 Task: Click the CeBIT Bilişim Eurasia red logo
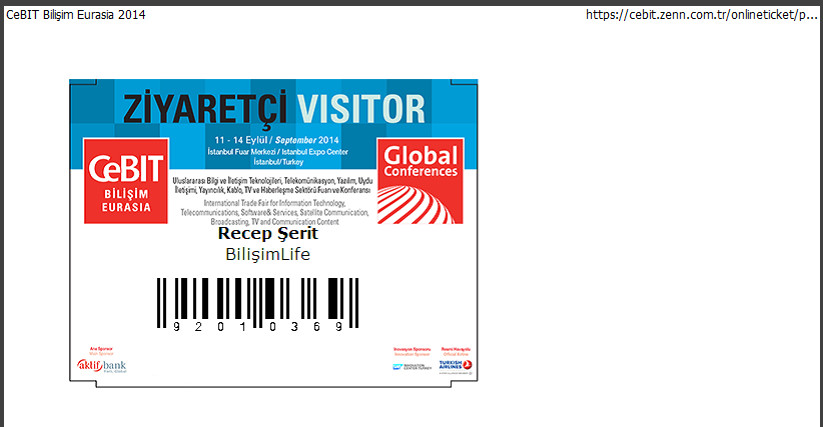tap(126, 181)
